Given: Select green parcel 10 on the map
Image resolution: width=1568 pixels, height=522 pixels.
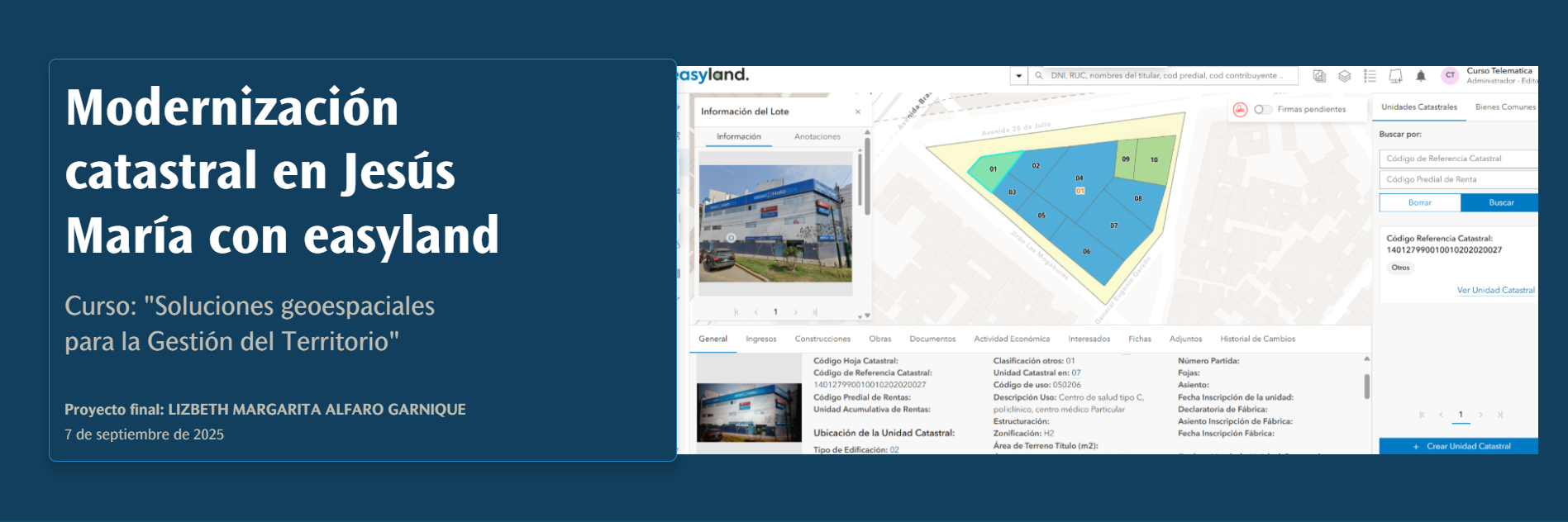Looking at the screenshot, I should 1156,161.
